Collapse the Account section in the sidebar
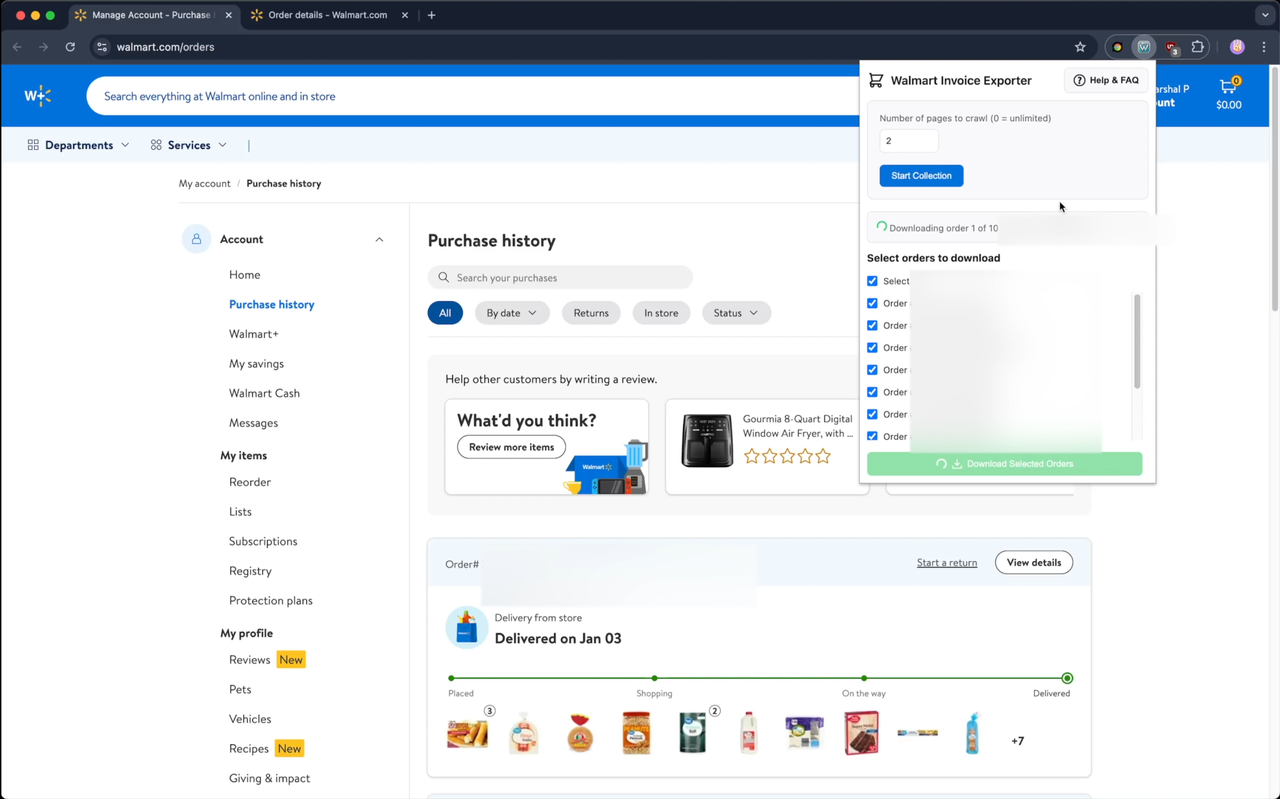 379,239
